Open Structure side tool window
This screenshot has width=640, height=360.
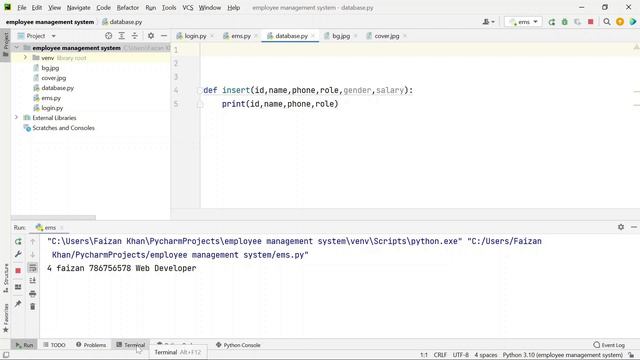coord(6,278)
